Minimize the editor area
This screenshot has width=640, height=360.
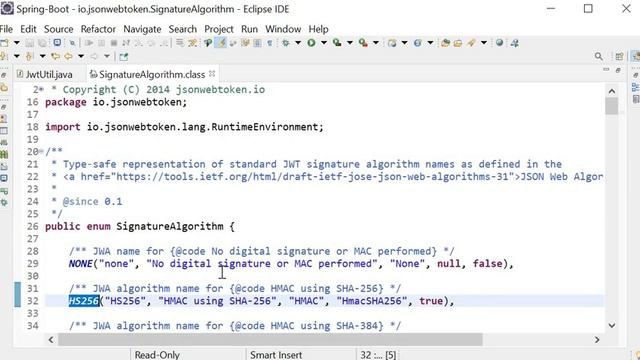pyautogui.click(x=606, y=70)
